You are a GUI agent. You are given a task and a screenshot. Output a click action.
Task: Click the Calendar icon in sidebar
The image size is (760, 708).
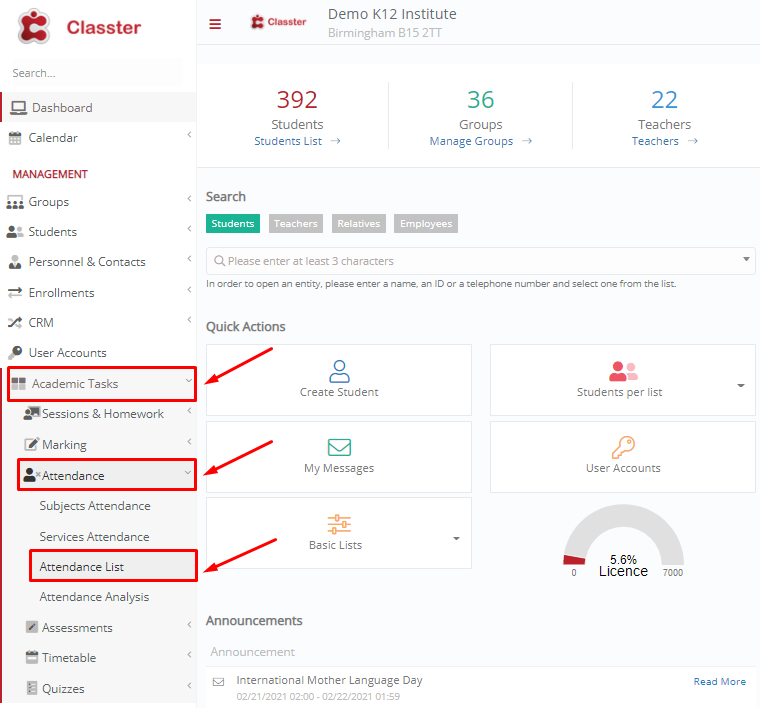15,138
